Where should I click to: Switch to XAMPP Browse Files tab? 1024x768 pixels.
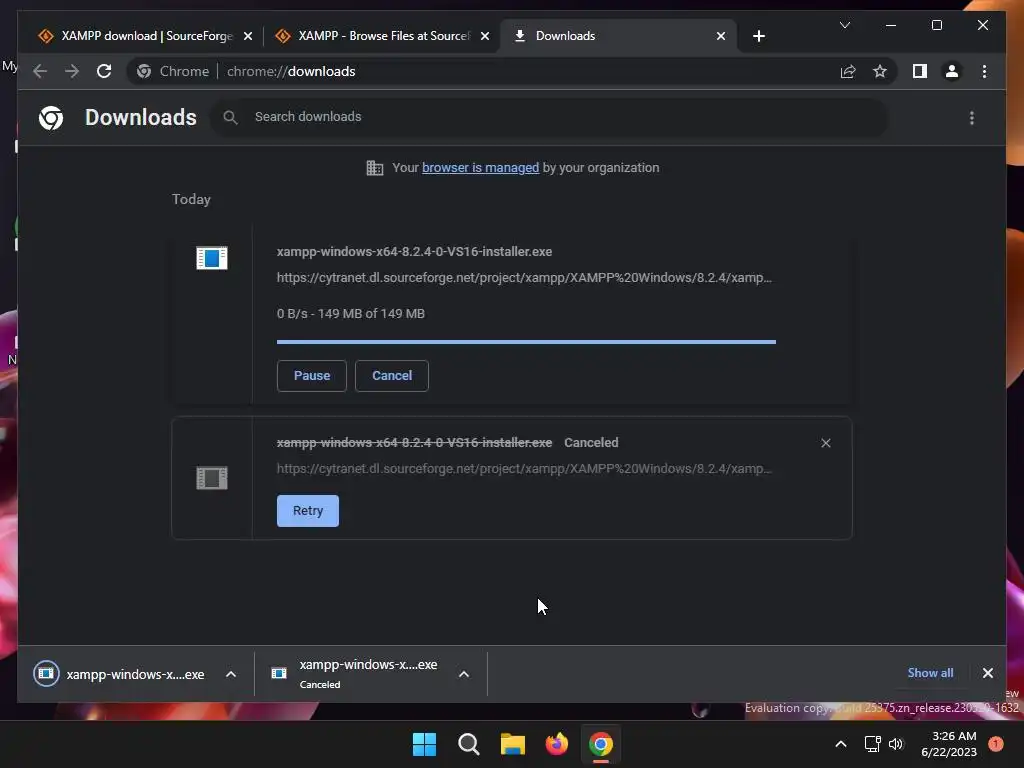coord(383,36)
